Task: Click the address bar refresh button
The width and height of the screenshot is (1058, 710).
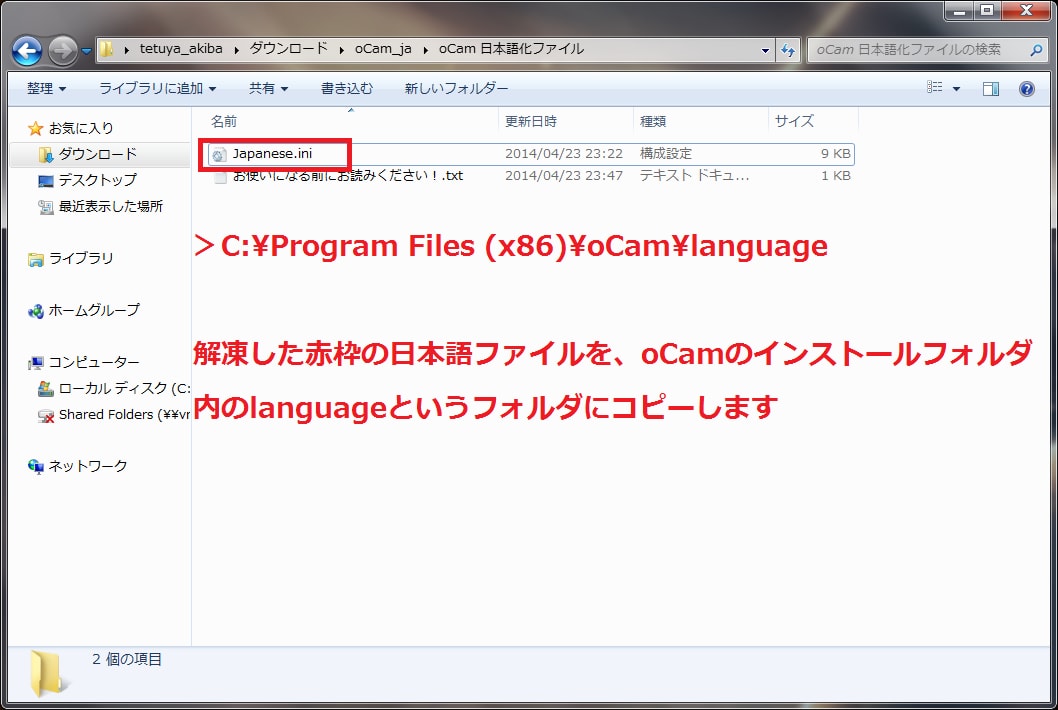Action: (787, 50)
